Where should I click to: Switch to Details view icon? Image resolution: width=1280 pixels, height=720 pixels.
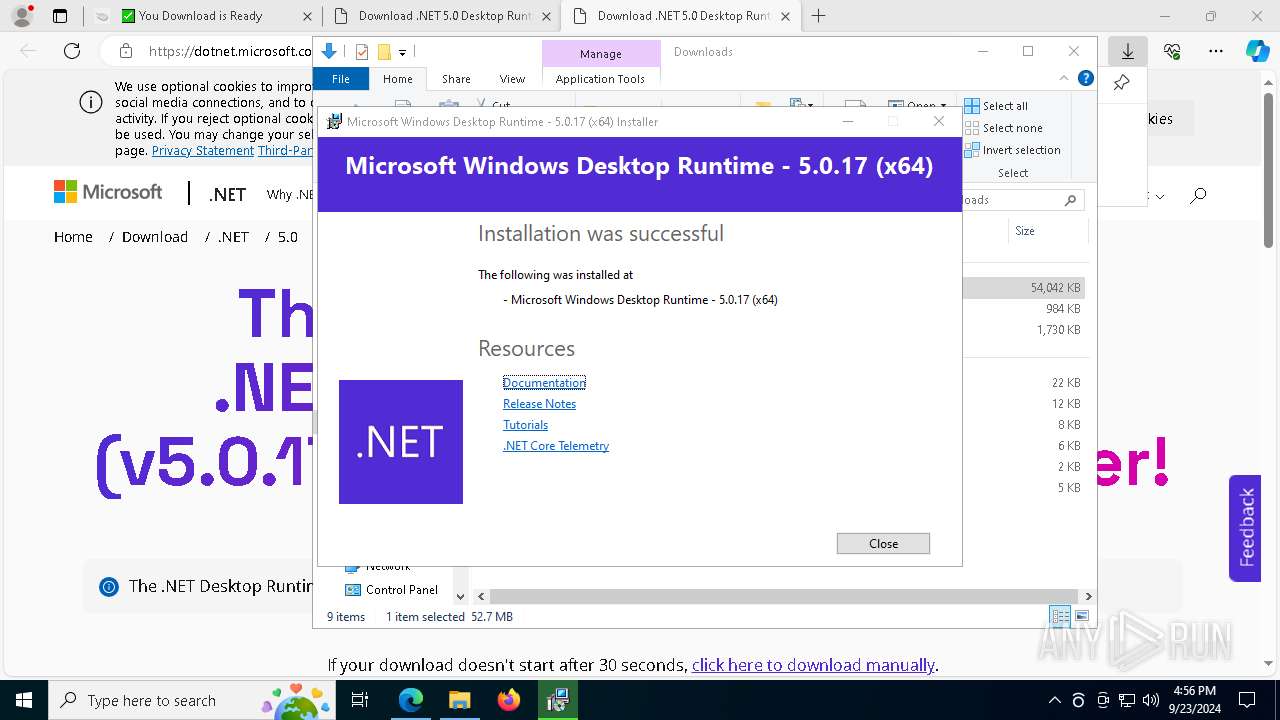(1059, 616)
